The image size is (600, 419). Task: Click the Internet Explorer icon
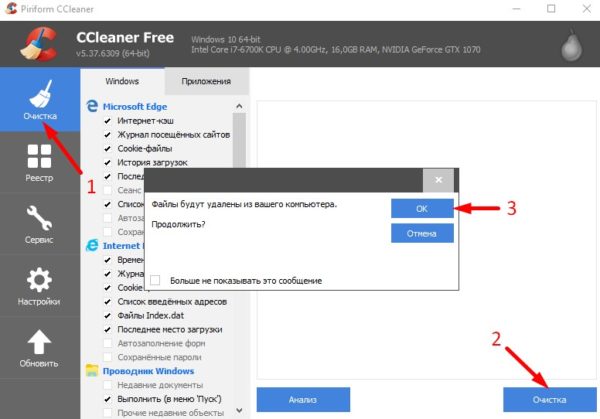(92, 245)
